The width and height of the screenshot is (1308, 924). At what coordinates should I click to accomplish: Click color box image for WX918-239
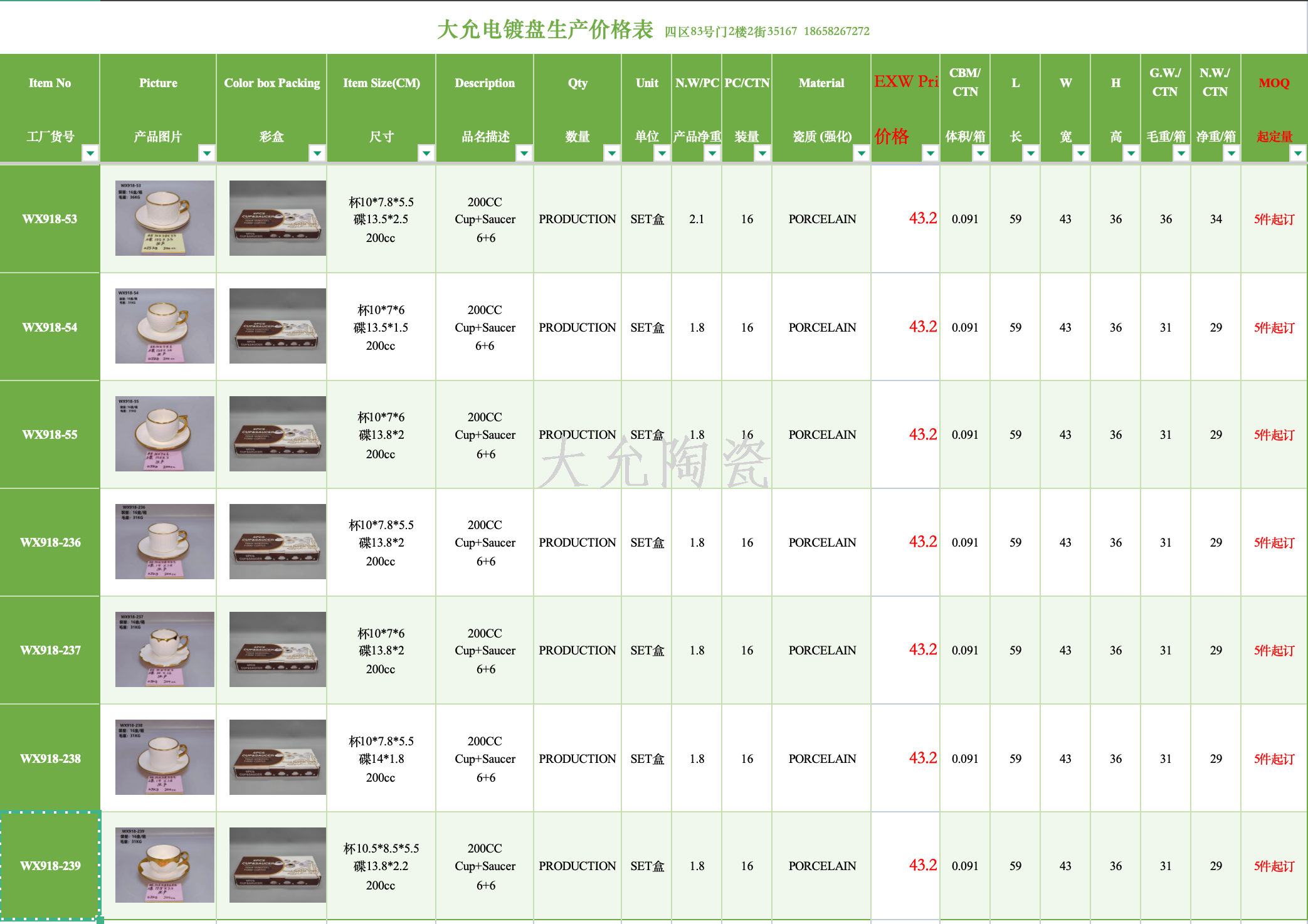pos(277,865)
